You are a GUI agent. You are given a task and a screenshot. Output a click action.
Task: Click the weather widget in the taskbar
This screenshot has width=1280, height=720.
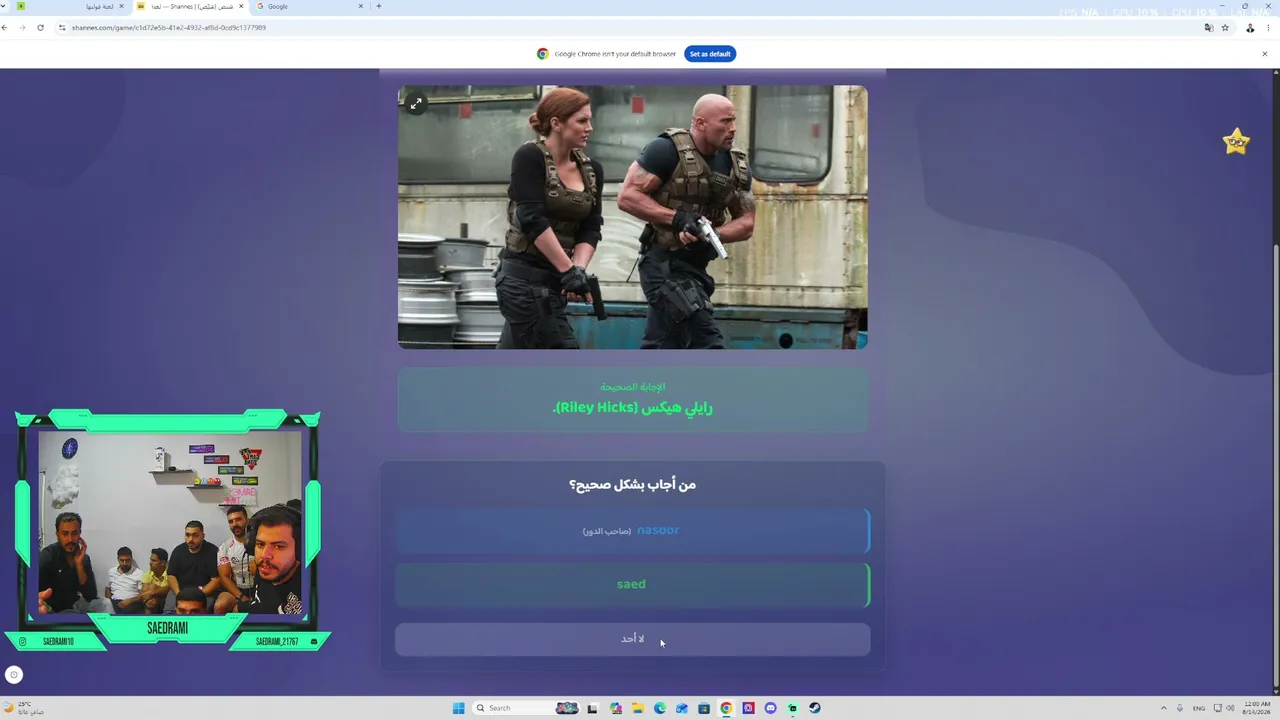(24, 708)
